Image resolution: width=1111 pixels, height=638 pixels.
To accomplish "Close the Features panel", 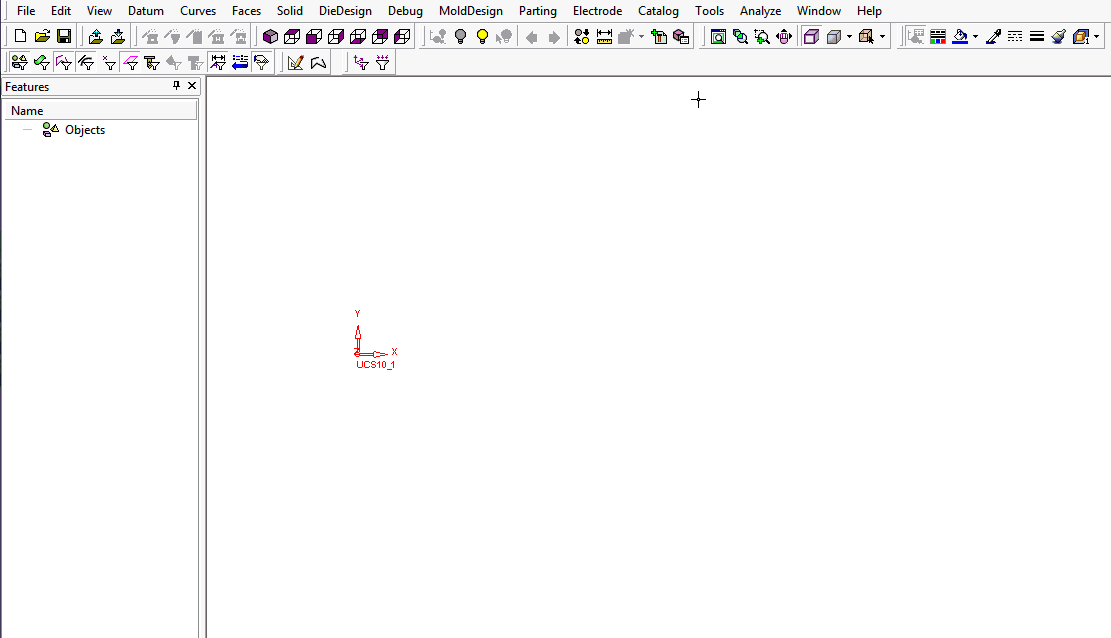I will pyautogui.click(x=192, y=87).
